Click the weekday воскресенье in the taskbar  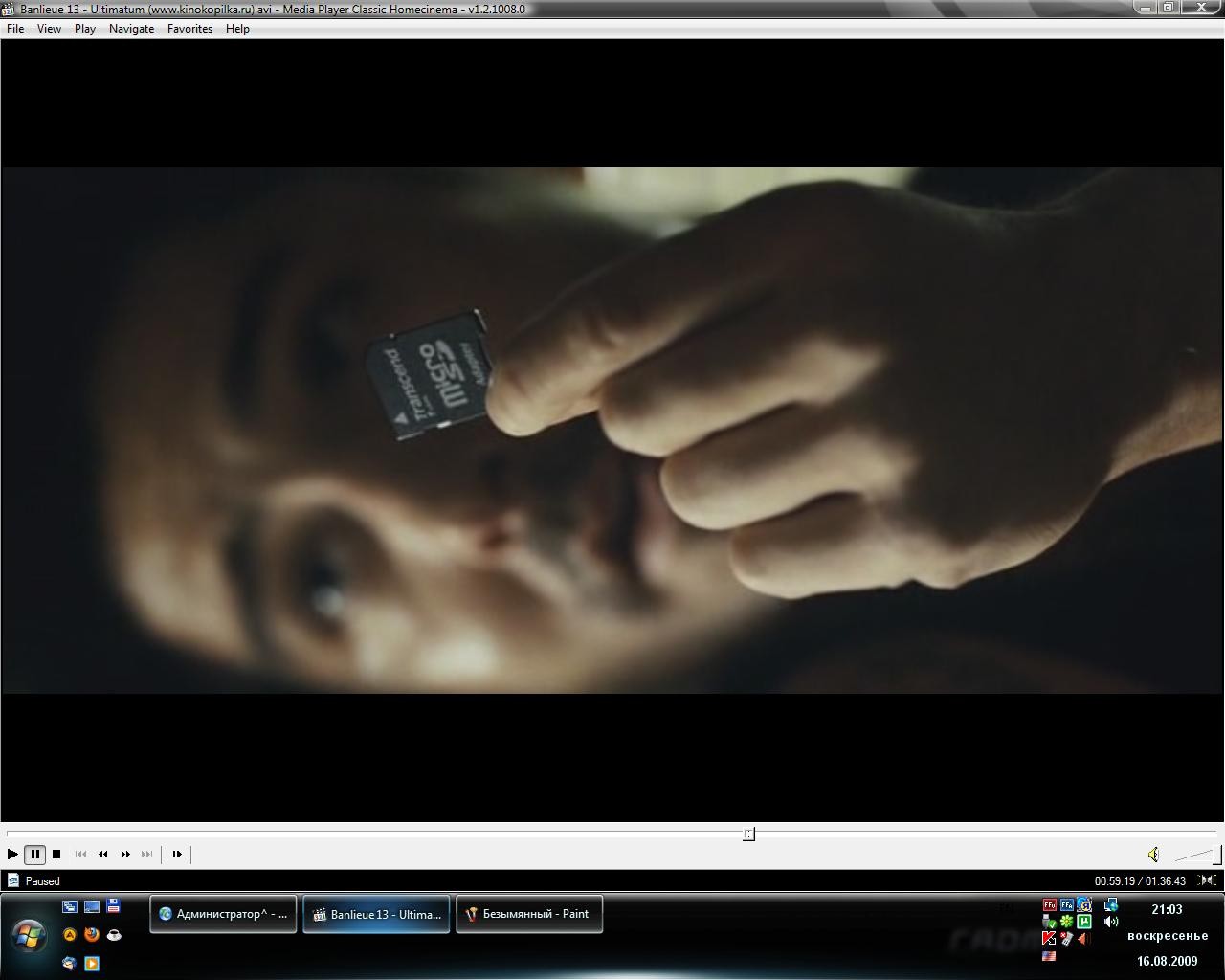pyautogui.click(x=1168, y=936)
